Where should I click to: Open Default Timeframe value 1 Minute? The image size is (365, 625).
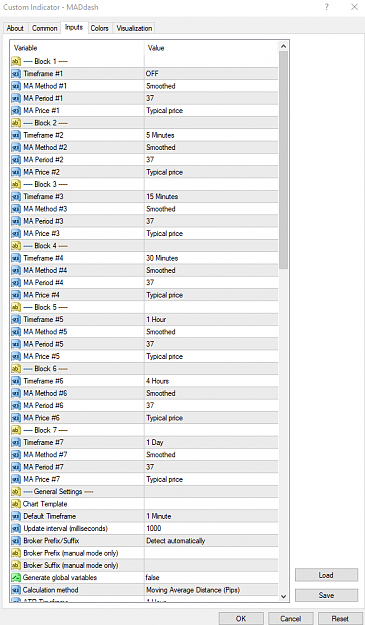click(x=211, y=516)
